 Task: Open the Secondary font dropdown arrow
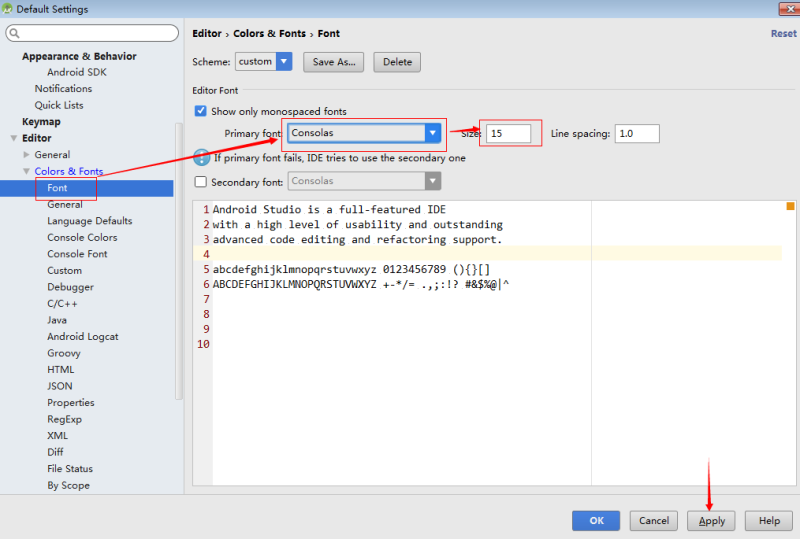tap(433, 181)
